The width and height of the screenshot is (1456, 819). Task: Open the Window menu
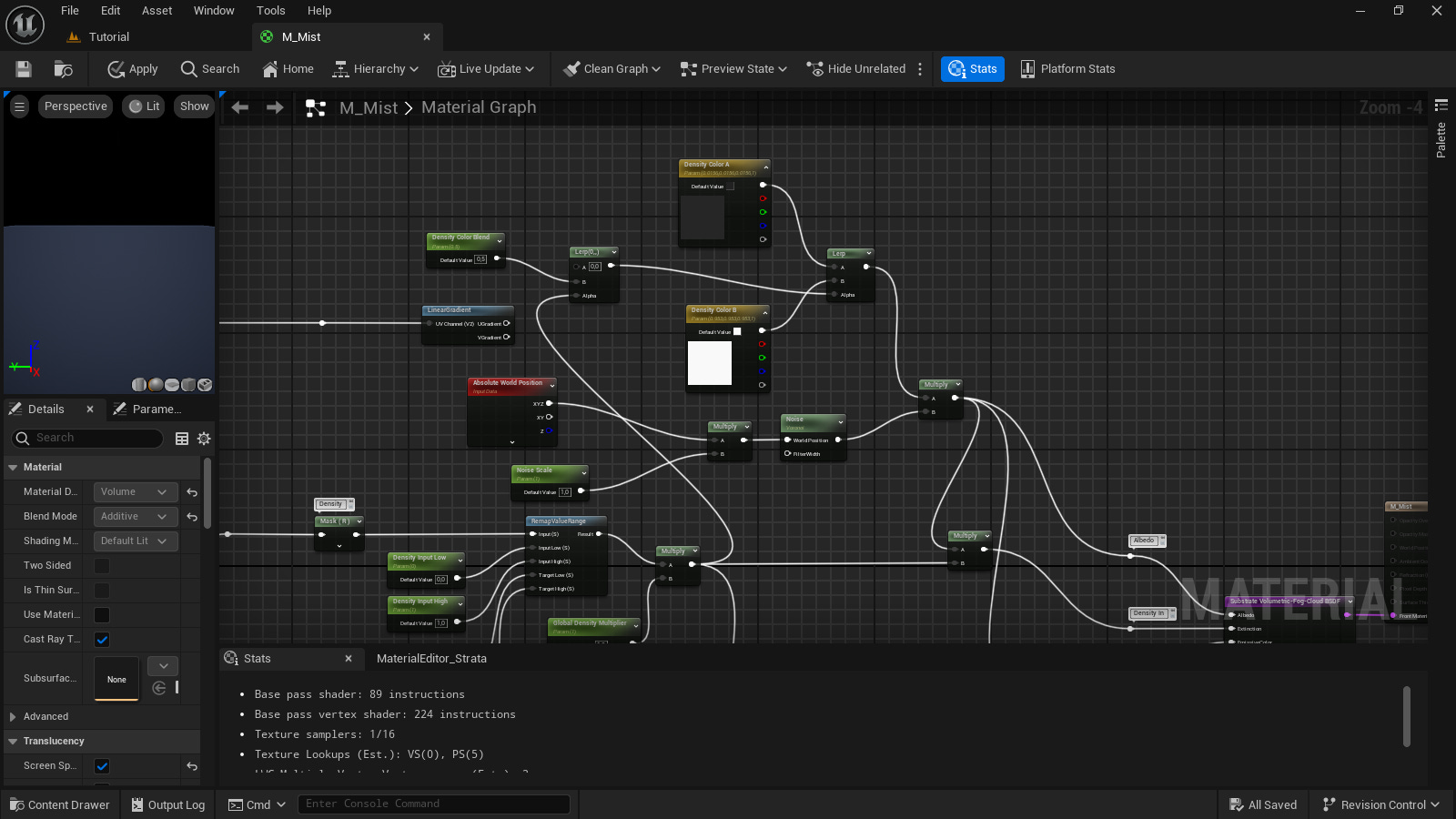coord(214,11)
